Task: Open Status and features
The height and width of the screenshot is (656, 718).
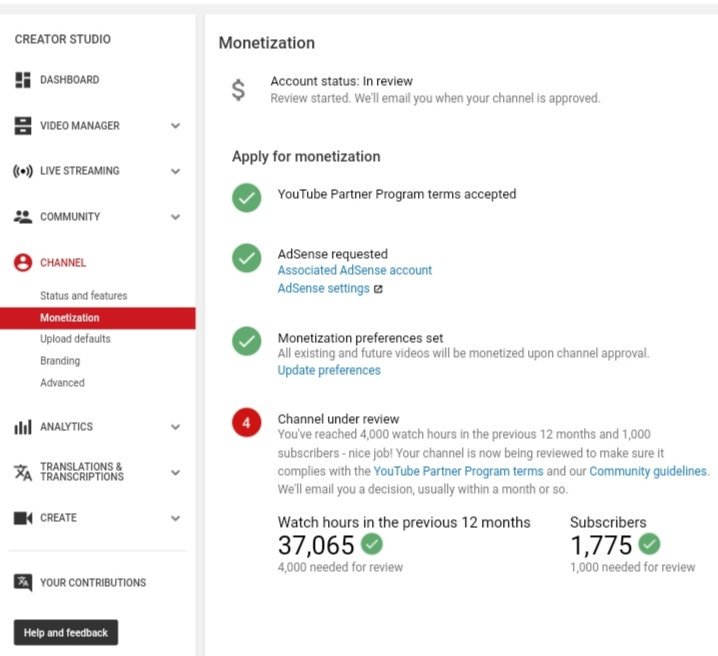Action: click(84, 296)
